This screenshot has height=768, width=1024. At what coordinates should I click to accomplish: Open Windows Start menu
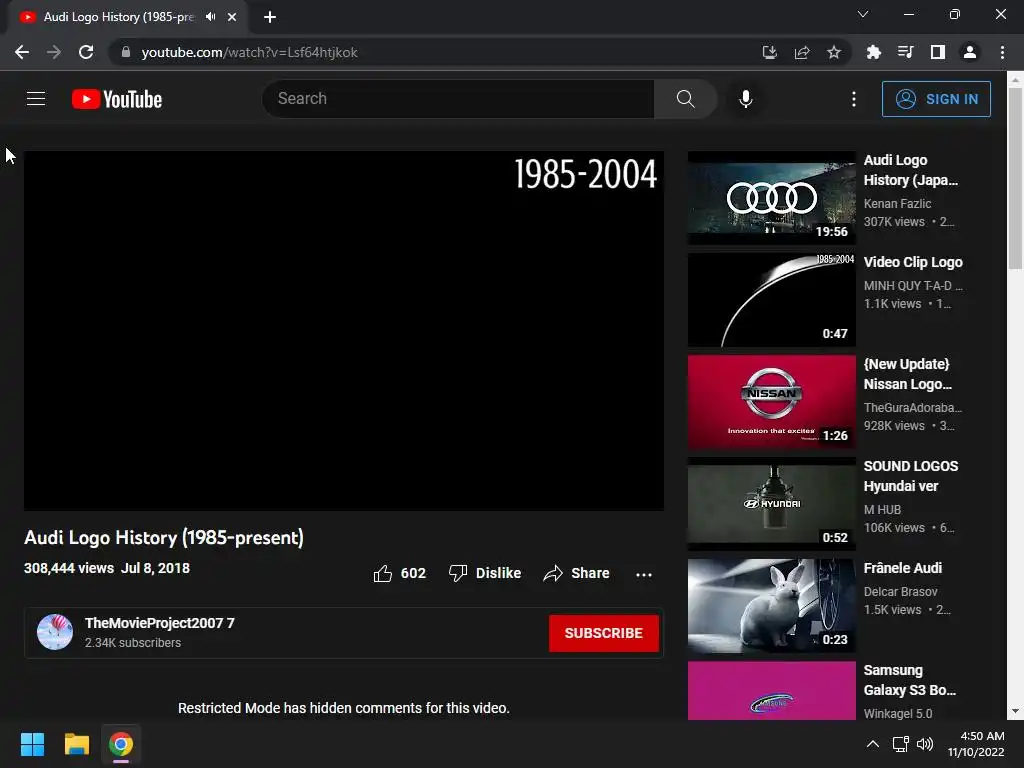tap(32, 744)
